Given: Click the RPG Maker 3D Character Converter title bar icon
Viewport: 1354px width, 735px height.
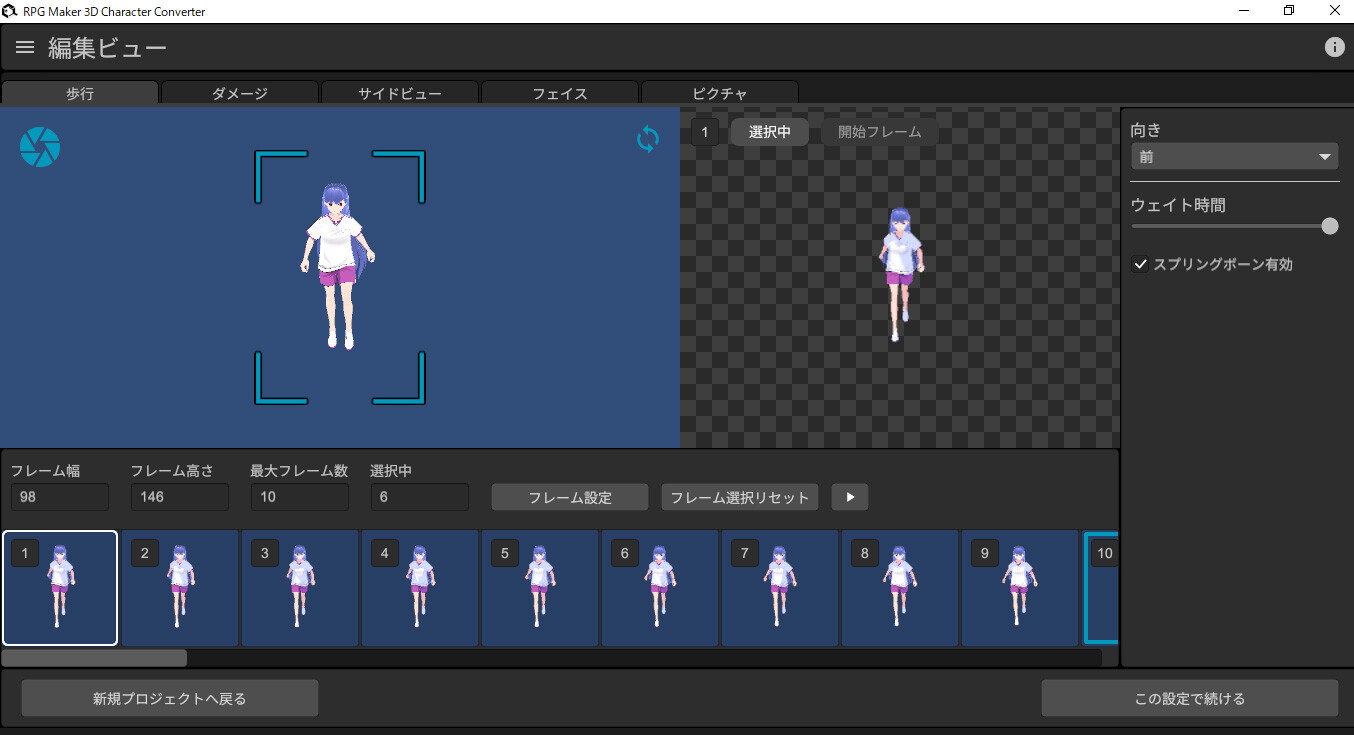Looking at the screenshot, I should coord(10,10).
